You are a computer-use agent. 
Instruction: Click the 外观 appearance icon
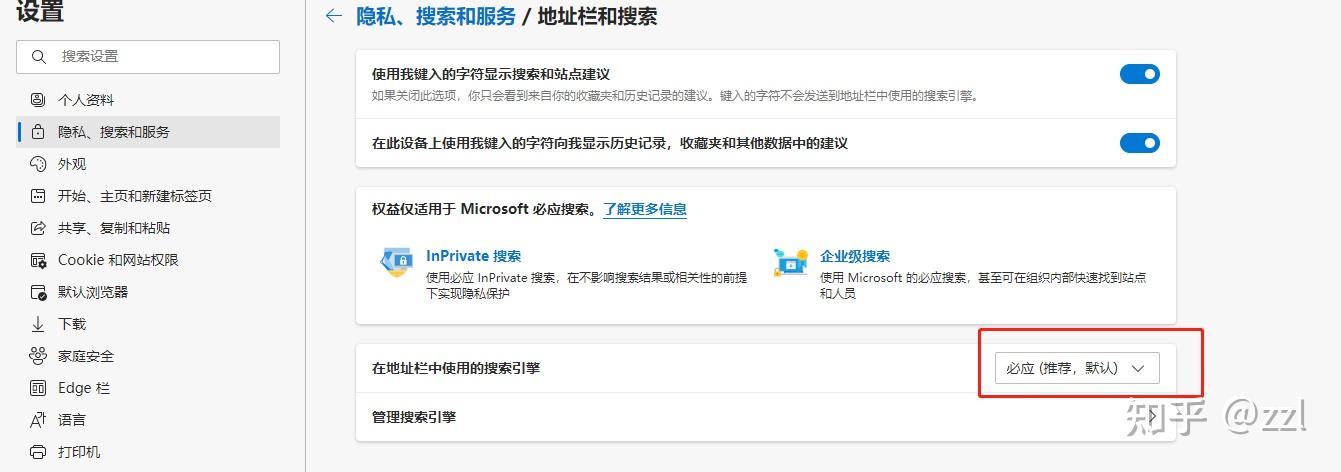tap(38, 164)
